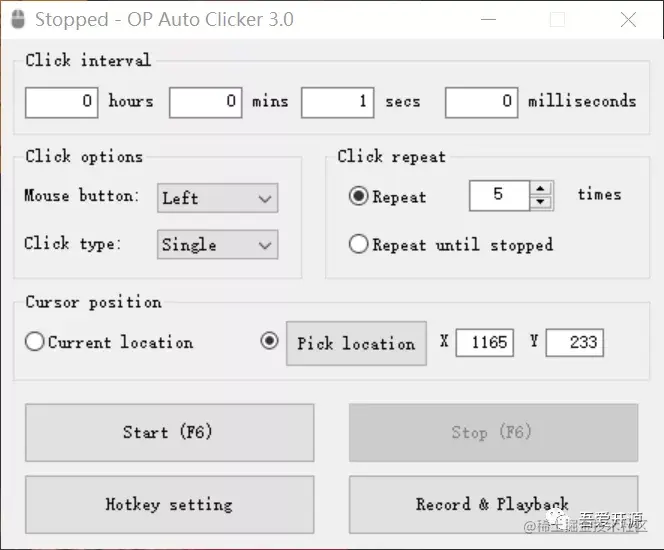
Task: Open Hotkey setting
Action: coord(169,504)
